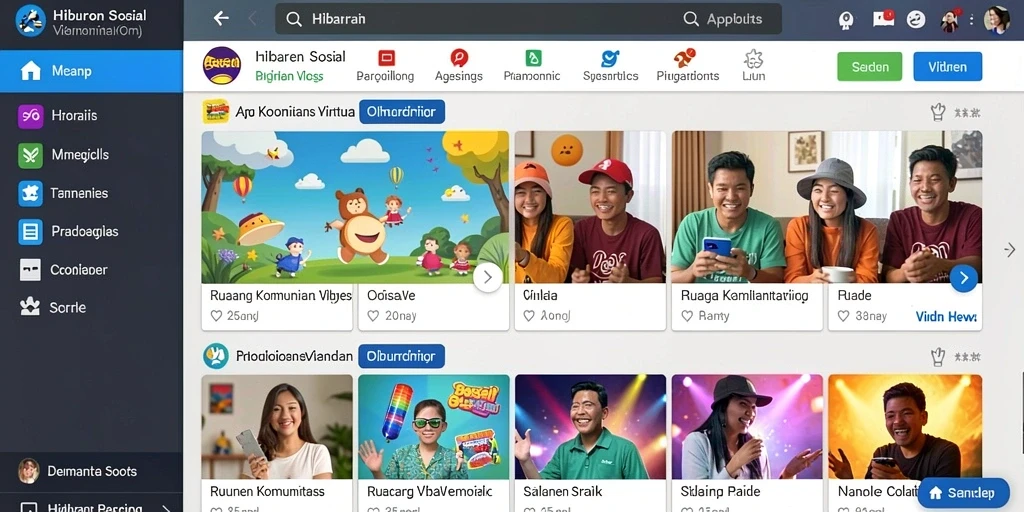
Task: Open the Piiamonnic tab
Action: point(532,67)
